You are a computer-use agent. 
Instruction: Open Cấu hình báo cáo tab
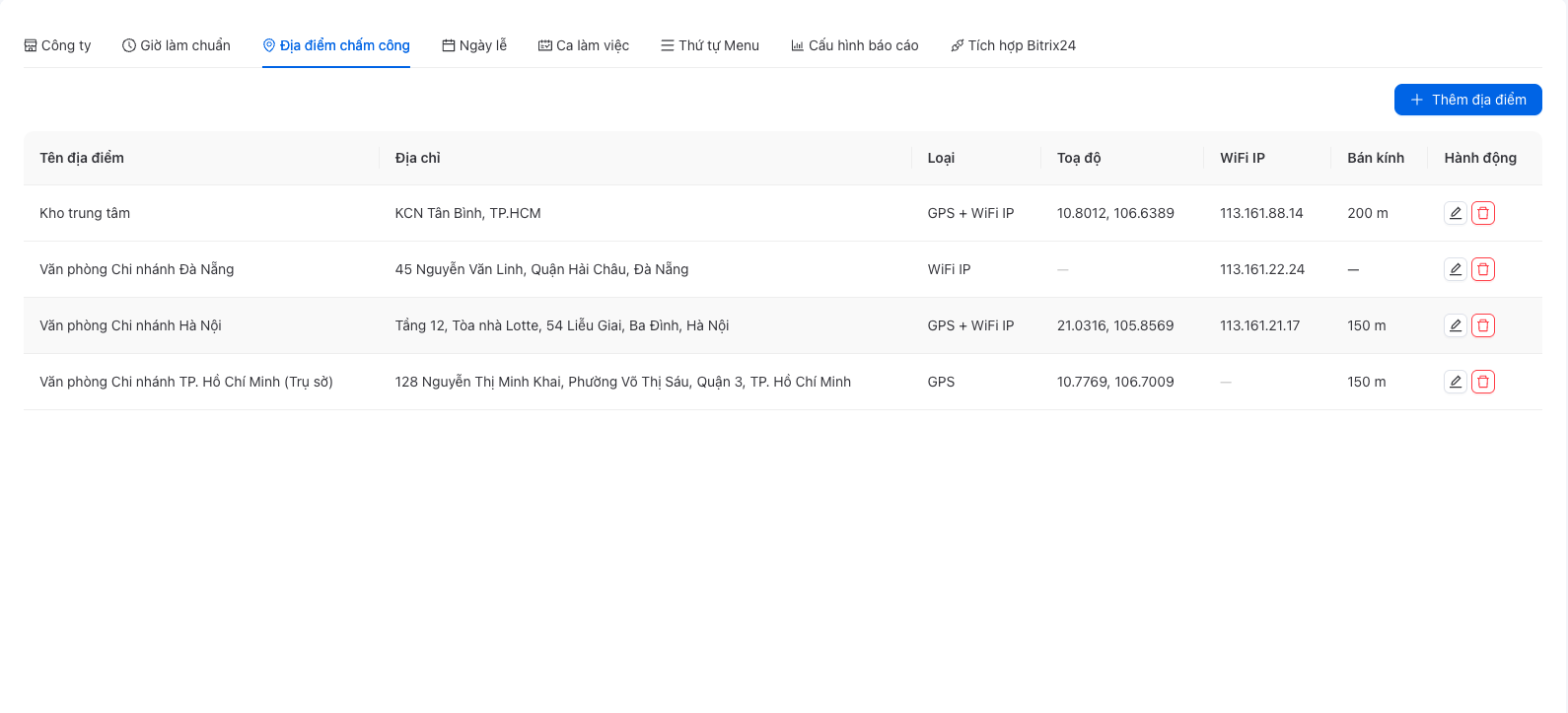coord(855,45)
